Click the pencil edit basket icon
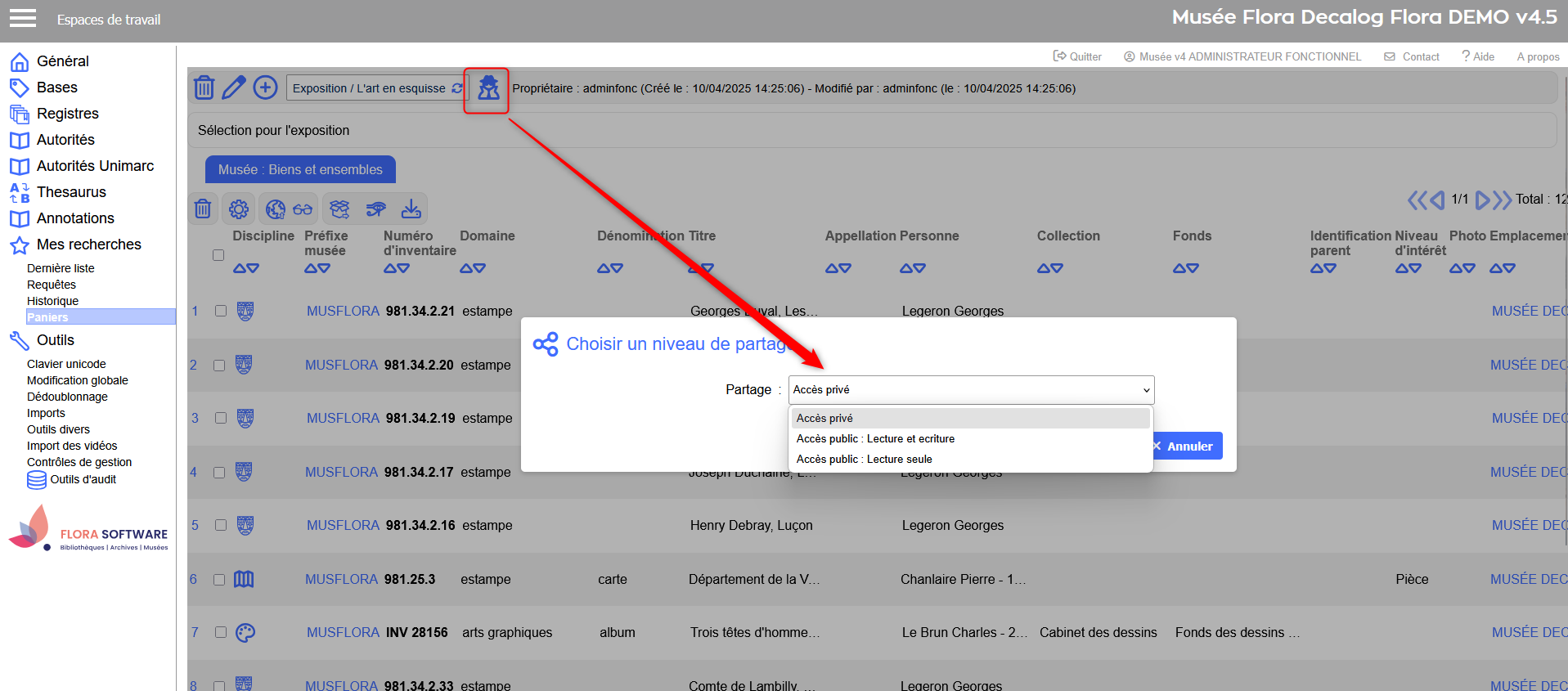1568x691 pixels. point(234,87)
